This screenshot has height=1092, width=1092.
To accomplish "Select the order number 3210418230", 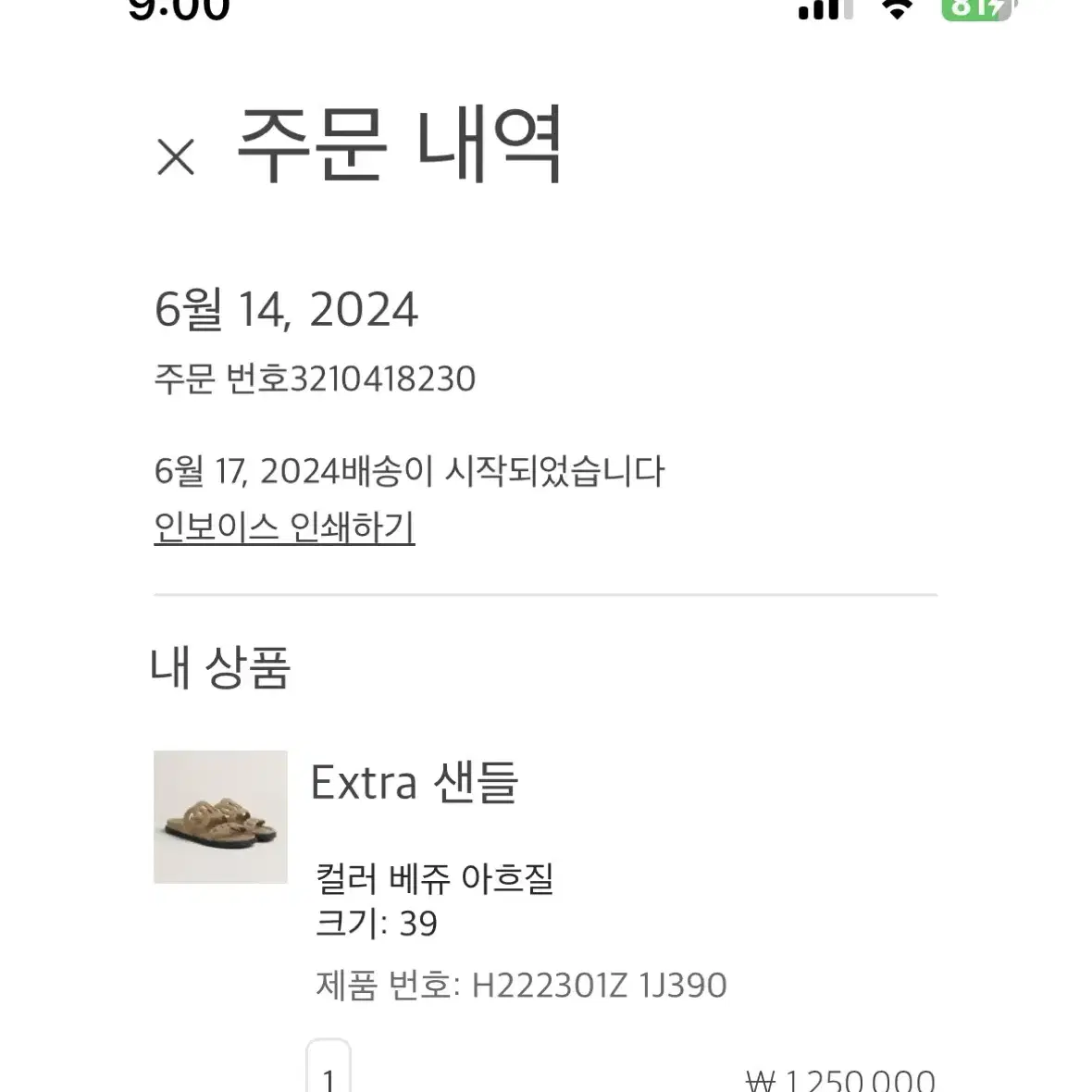I will [382, 379].
